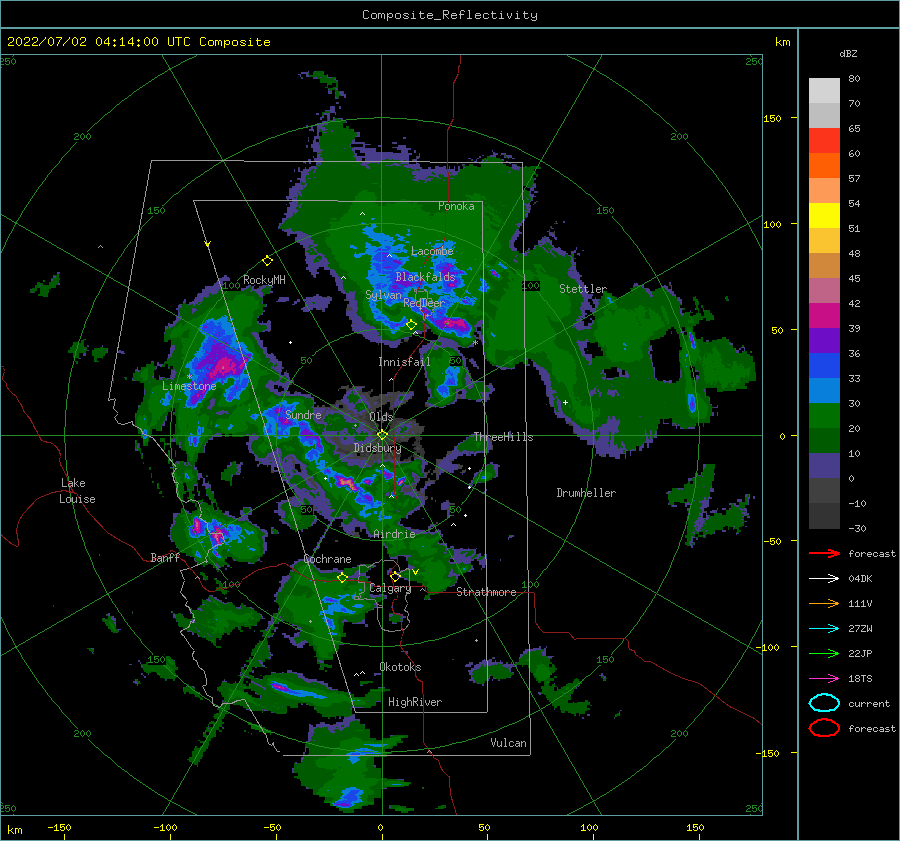This screenshot has height=841, width=900.
Task: Click the Vulcan town label
Action: (x=508, y=742)
